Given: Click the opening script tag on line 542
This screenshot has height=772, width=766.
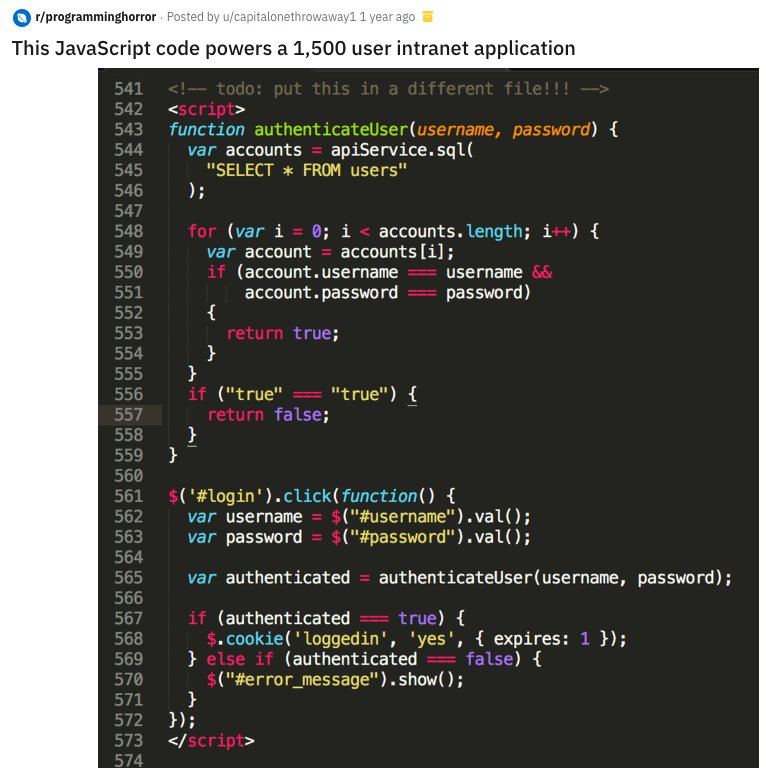Looking at the screenshot, I should click(206, 109).
